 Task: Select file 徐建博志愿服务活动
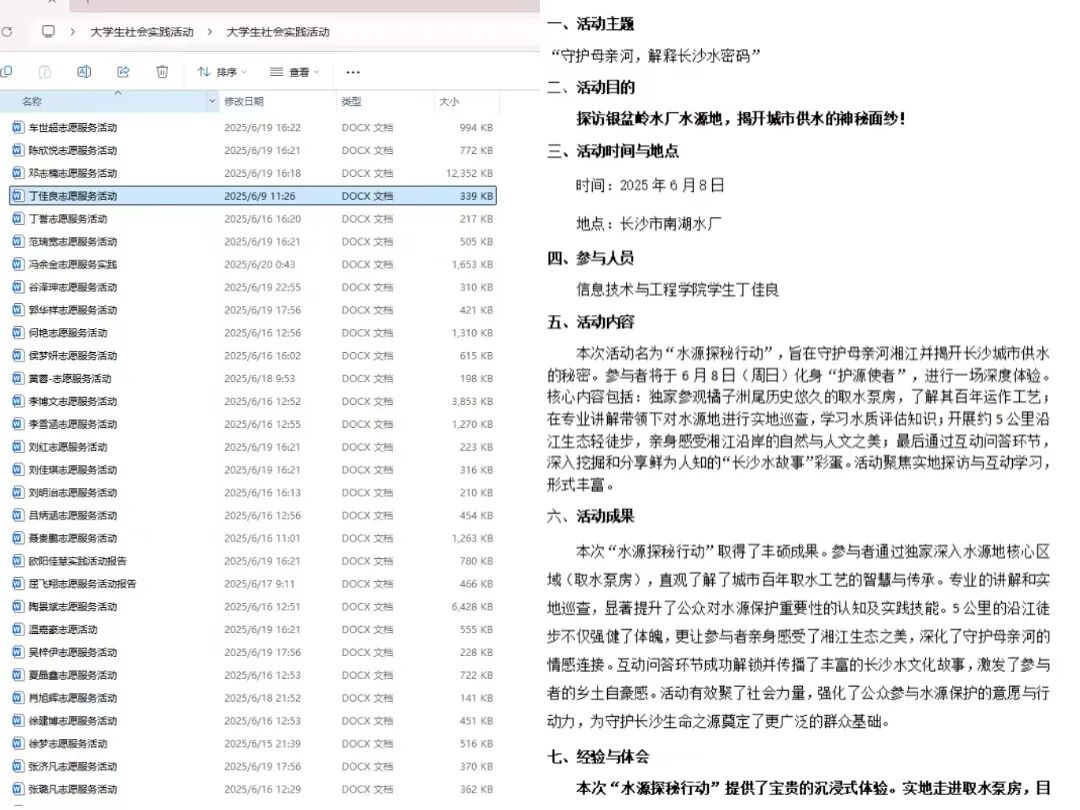point(73,720)
